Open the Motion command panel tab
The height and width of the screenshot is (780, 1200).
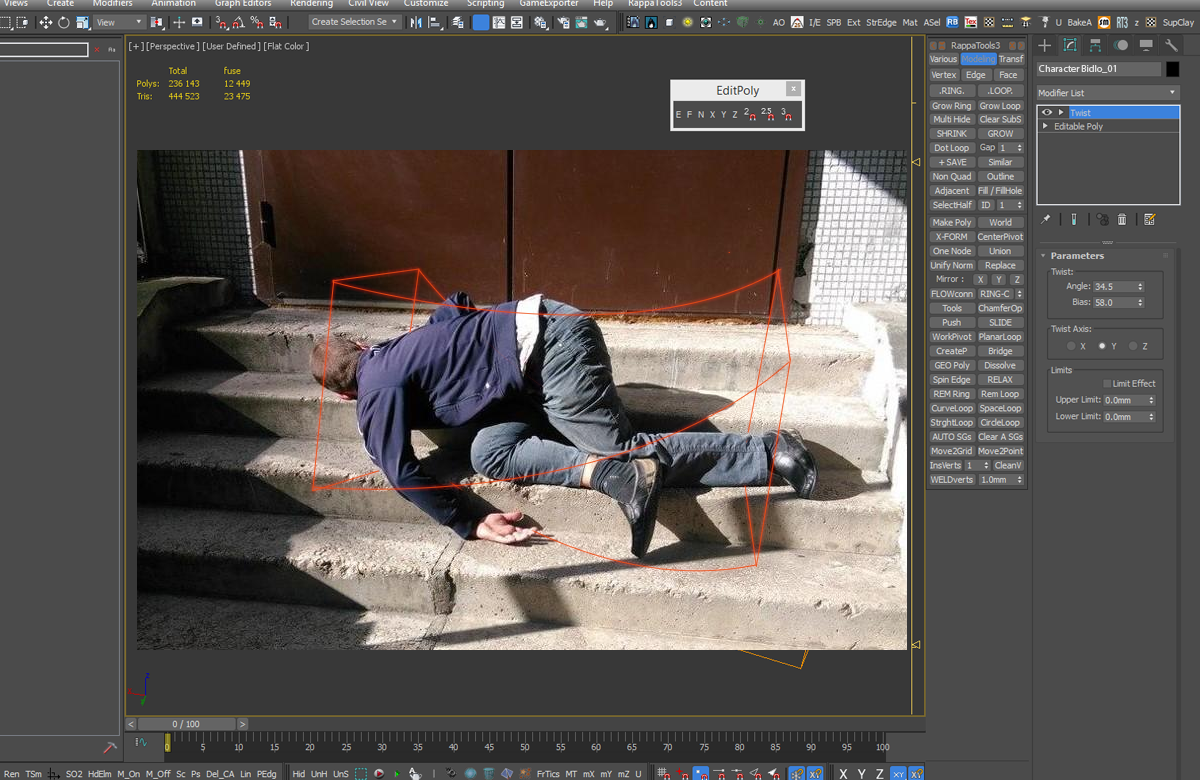pos(1121,45)
